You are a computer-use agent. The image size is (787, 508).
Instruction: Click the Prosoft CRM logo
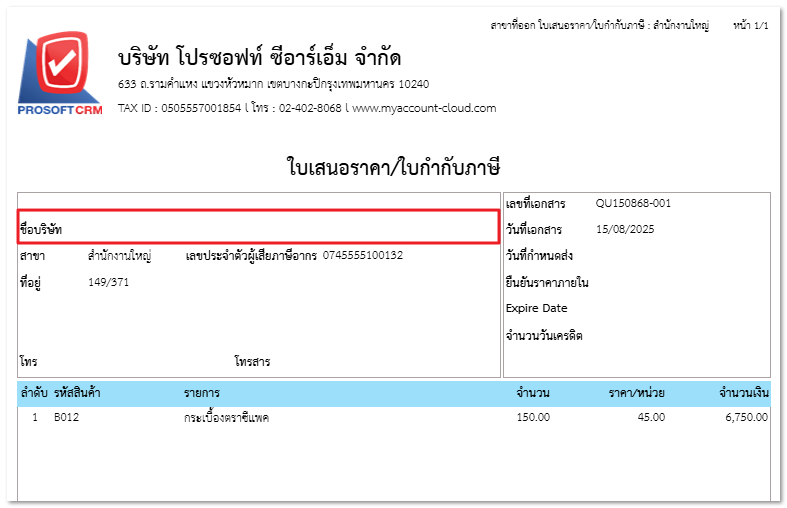59,76
